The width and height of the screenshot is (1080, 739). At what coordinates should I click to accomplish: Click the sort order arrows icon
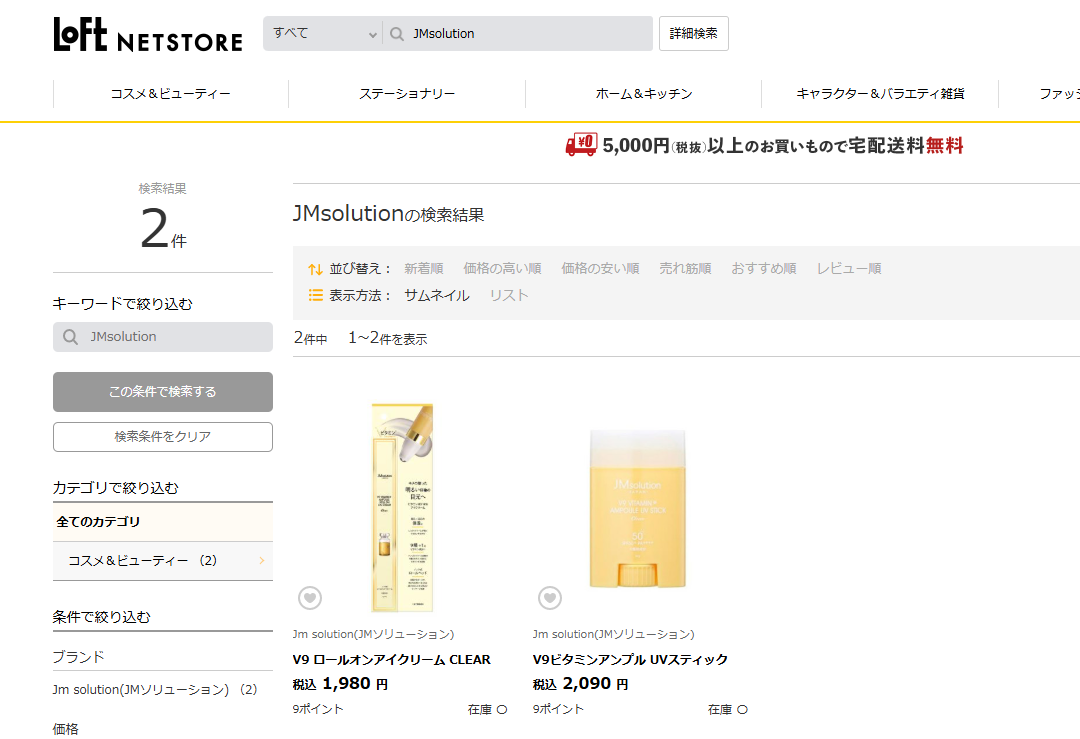pos(315,269)
